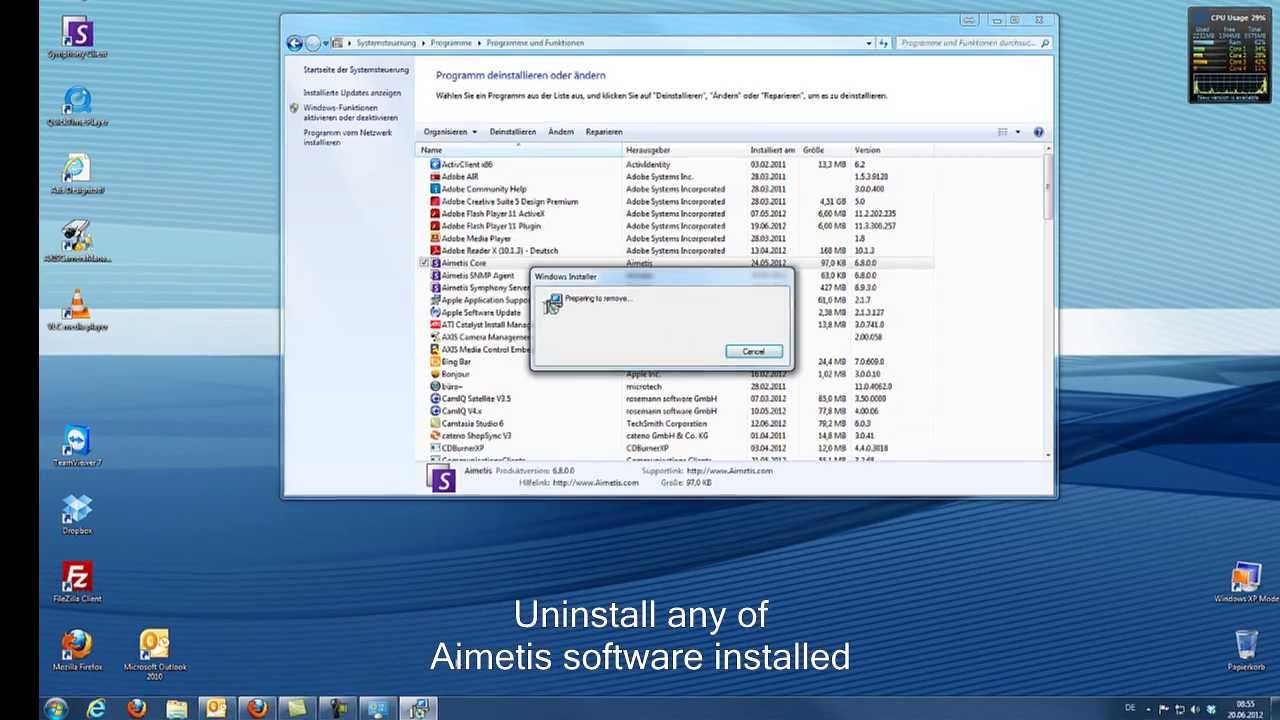1280x720 pixels.
Task: Open Windows XP Mode desktop shortcut
Action: pyautogui.click(x=1246, y=583)
